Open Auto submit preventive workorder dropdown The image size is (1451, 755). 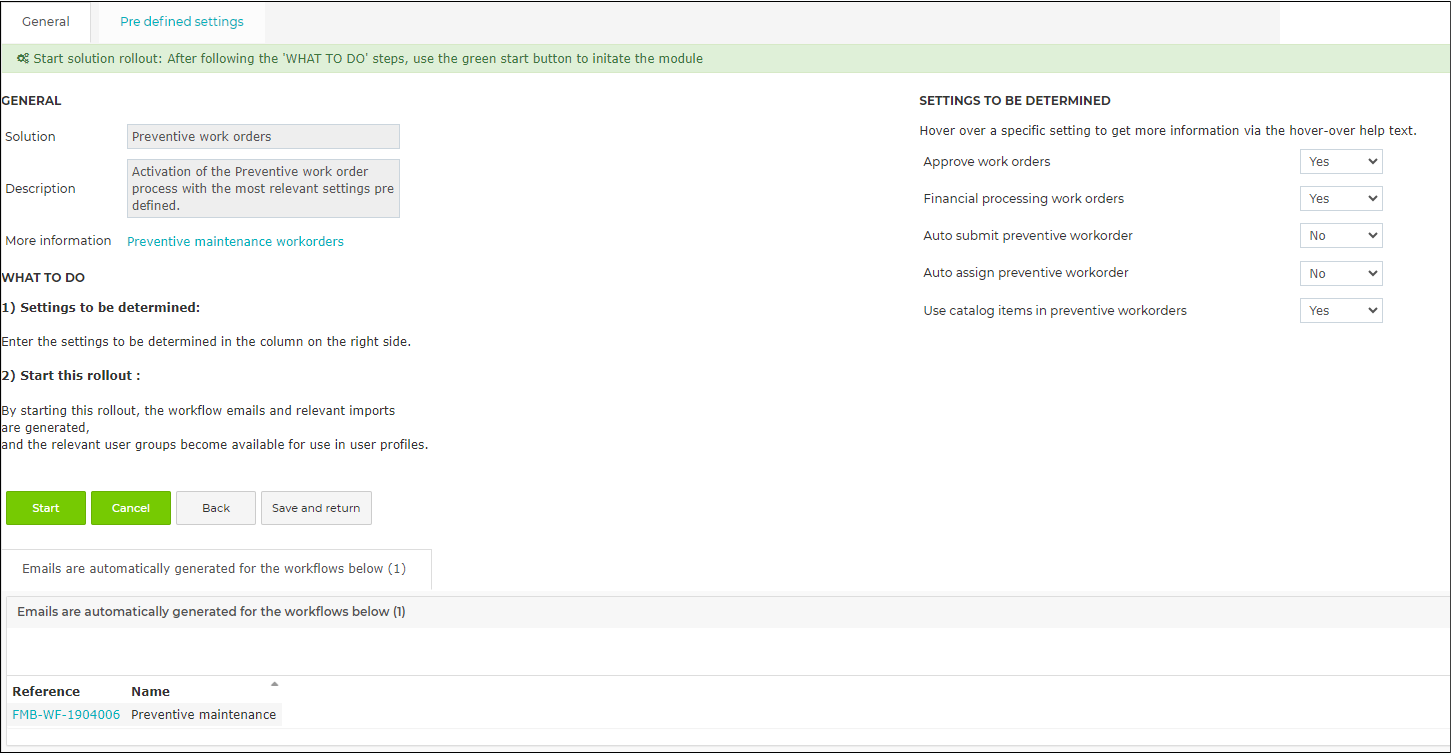1340,236
